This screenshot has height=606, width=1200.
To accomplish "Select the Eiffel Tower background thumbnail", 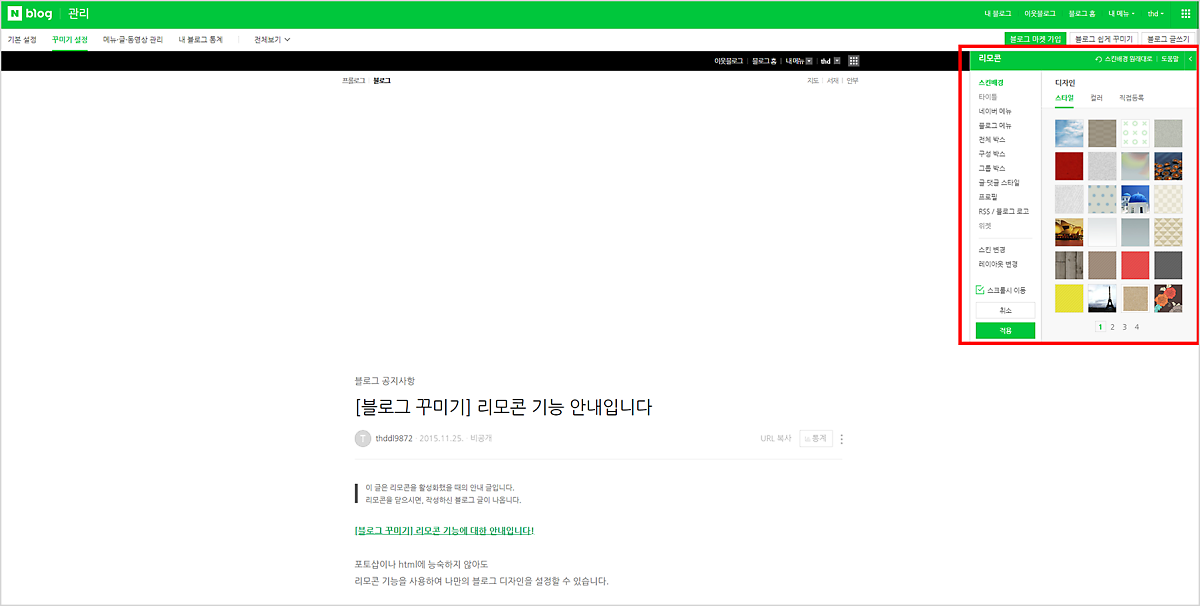I will [1103, 298].
